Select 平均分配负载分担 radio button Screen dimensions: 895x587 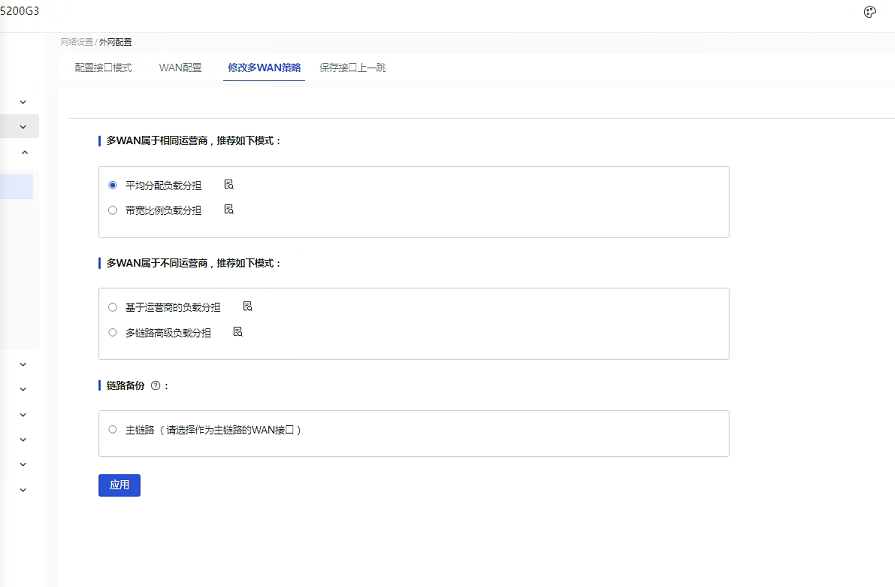coord(112,185)
